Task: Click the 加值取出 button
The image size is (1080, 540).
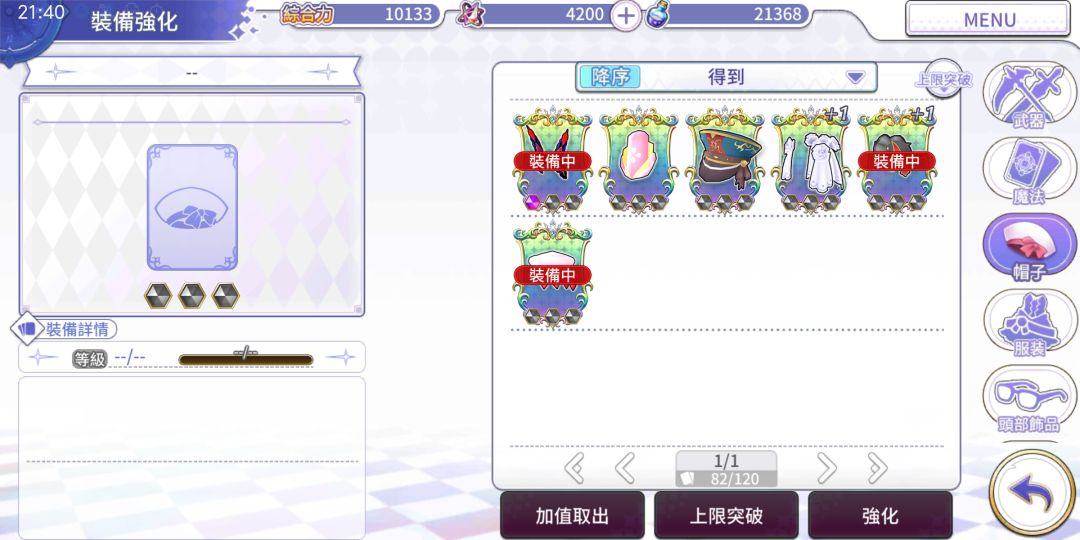Action: (572, 515)
